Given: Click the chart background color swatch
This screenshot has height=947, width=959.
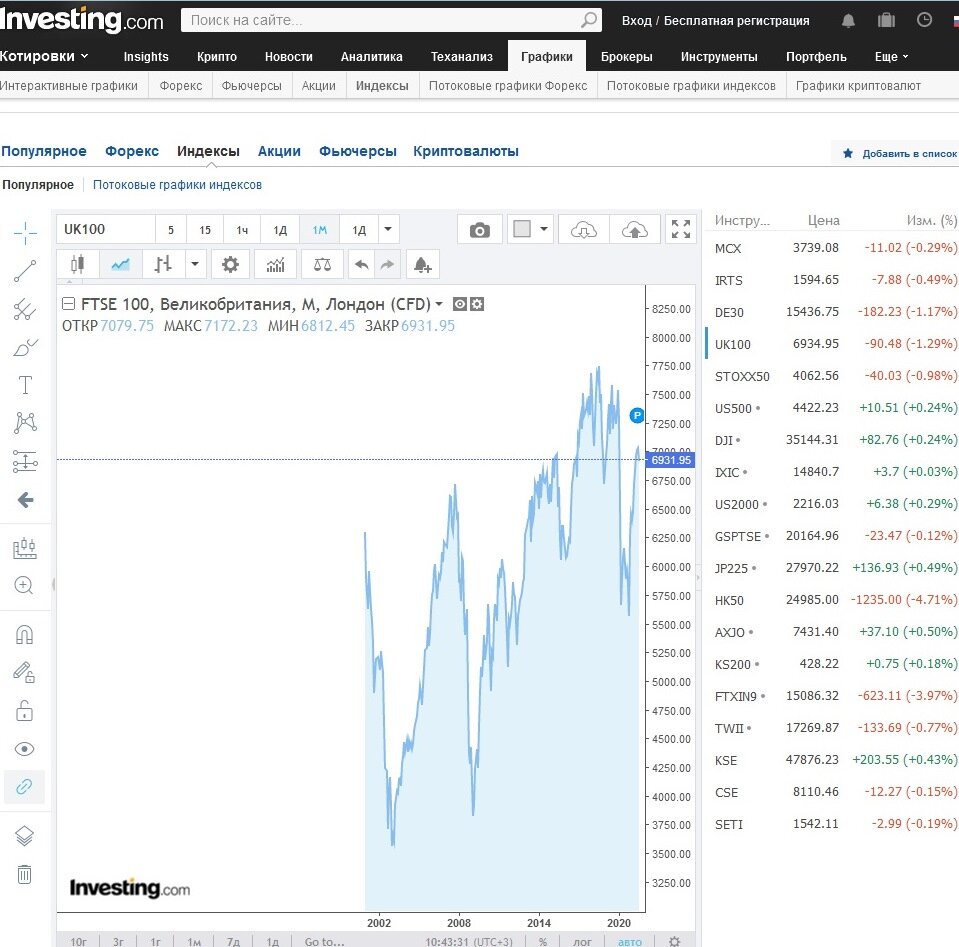Looking at the screenshot, I should click(522, 229).
